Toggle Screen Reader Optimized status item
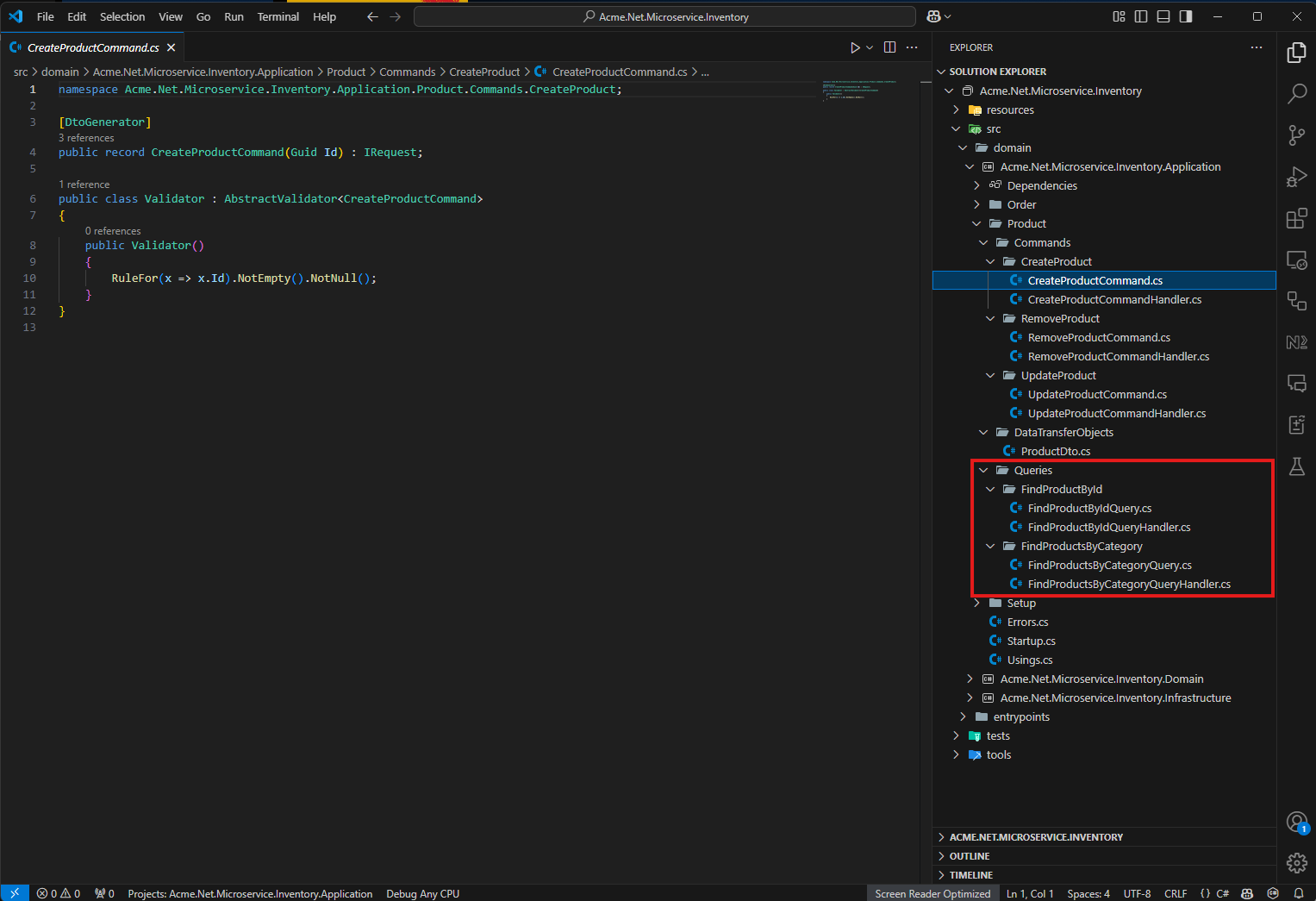1316x901 pixels. [932, 893]
